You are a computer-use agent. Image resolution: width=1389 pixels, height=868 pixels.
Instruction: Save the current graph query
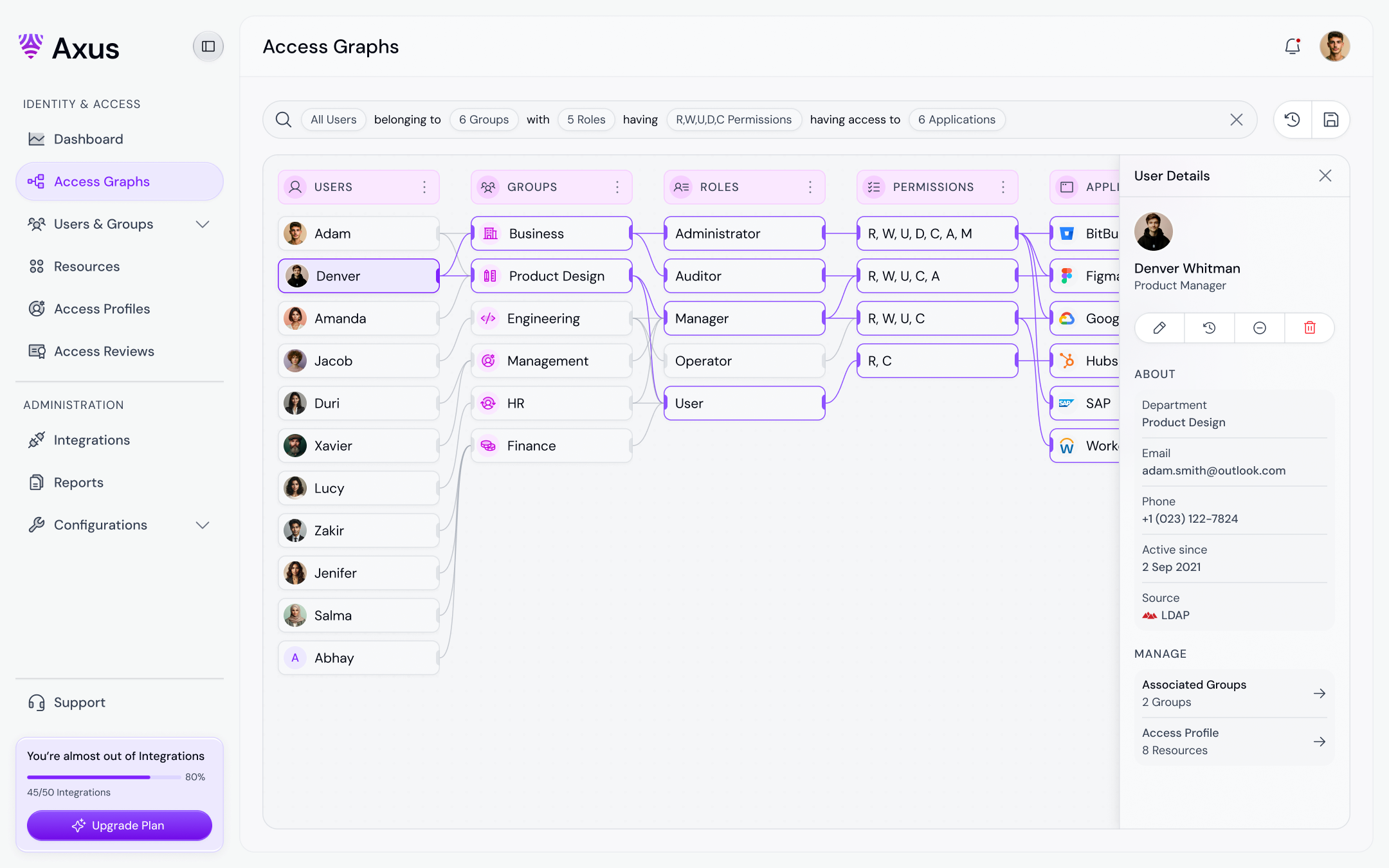point(1331,120)
